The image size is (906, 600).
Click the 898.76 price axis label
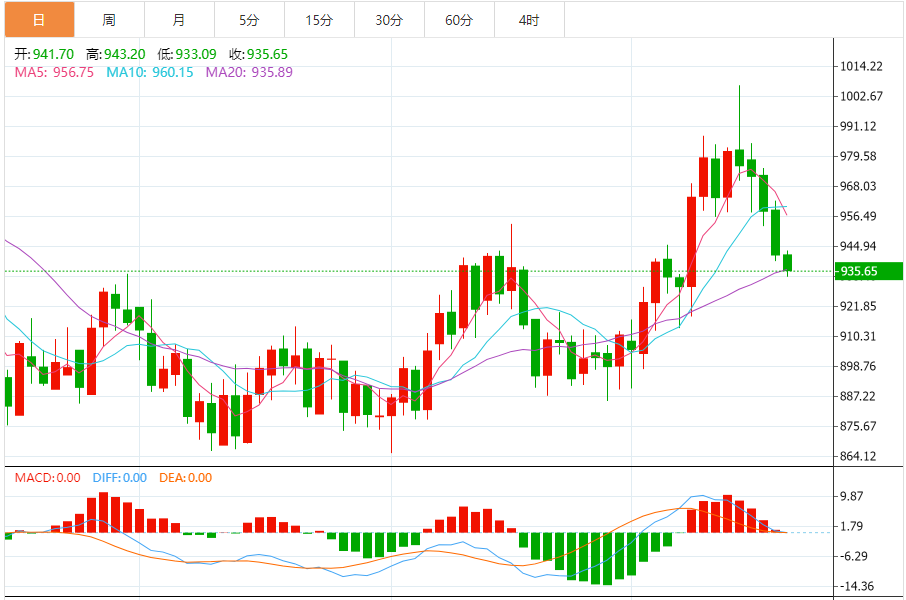858,366
